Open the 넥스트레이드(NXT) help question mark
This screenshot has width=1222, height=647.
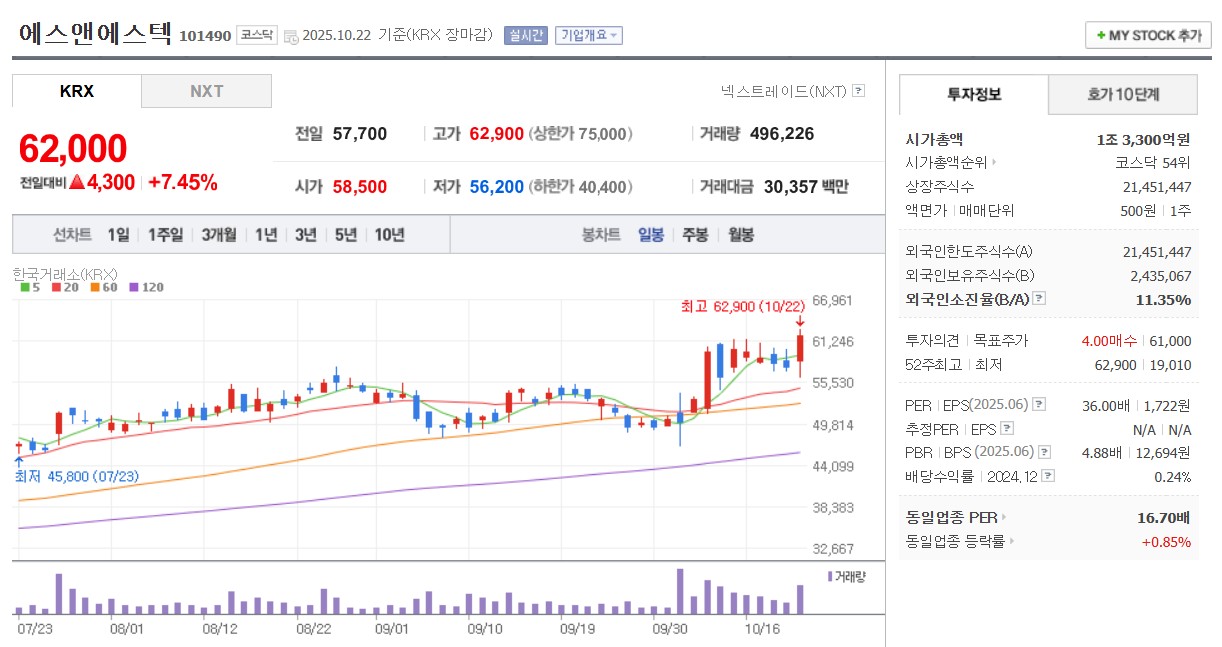(x=860, y=92)
